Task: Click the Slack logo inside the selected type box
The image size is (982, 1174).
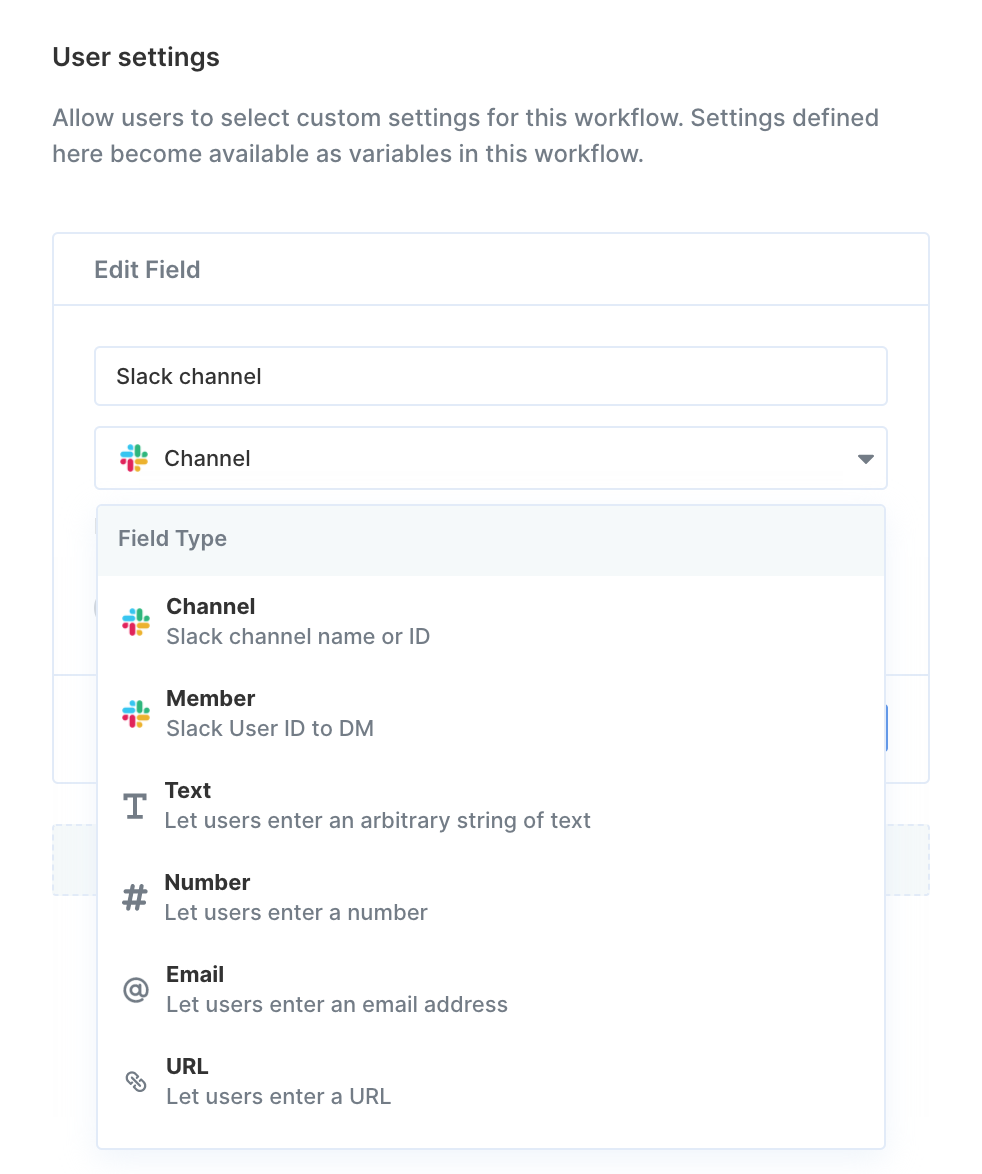Action: click(x=134, y=458)
